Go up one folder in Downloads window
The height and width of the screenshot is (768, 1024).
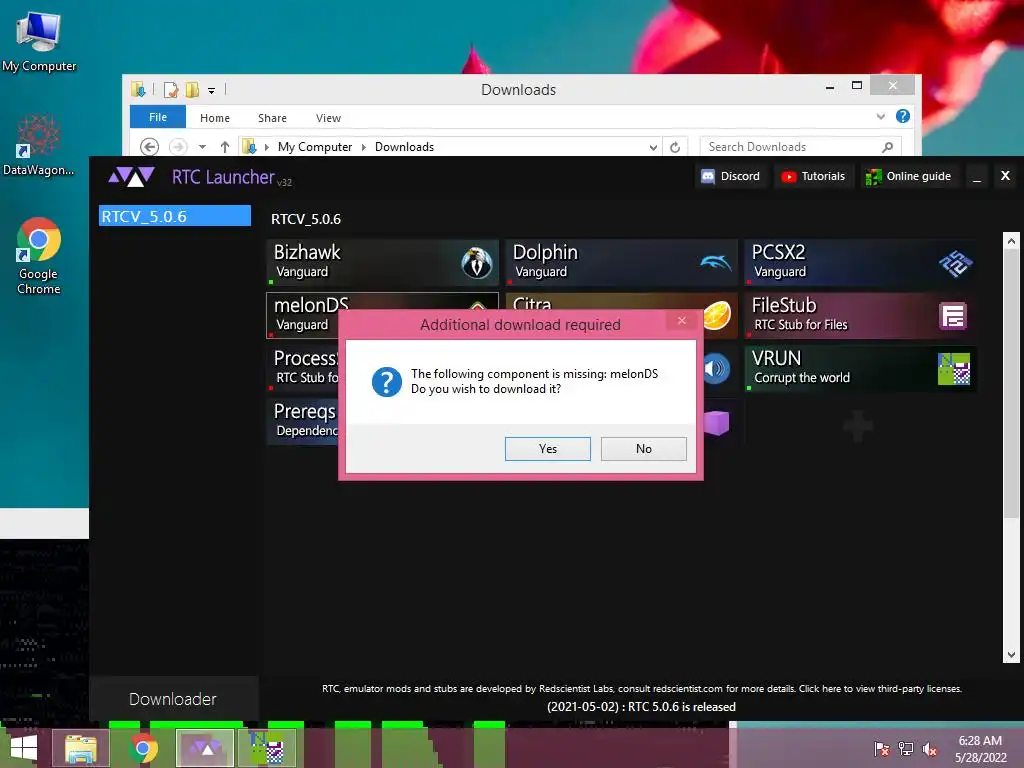pyautogui.click(x=225, y=147)
